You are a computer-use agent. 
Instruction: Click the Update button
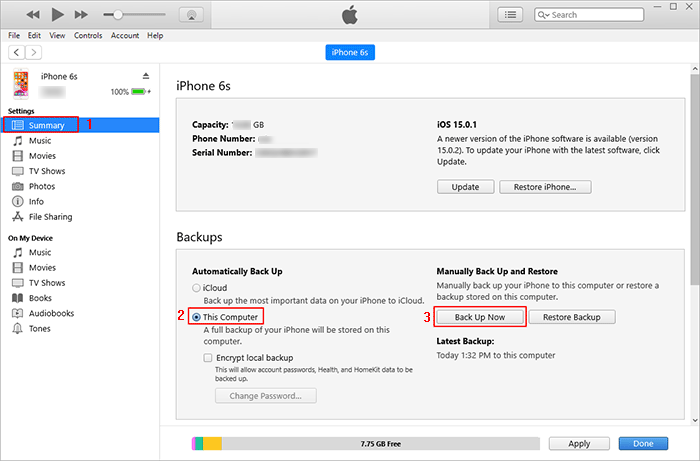[466, 187]
